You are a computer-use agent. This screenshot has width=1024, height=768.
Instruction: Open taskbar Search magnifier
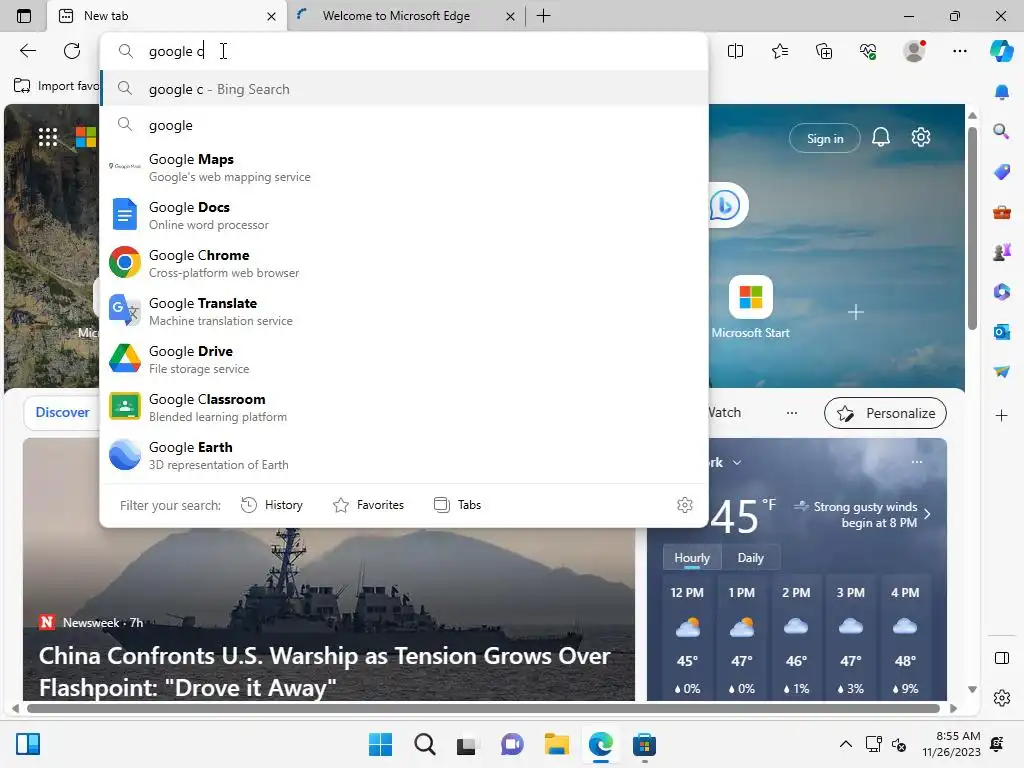click(x=424, y=744)
